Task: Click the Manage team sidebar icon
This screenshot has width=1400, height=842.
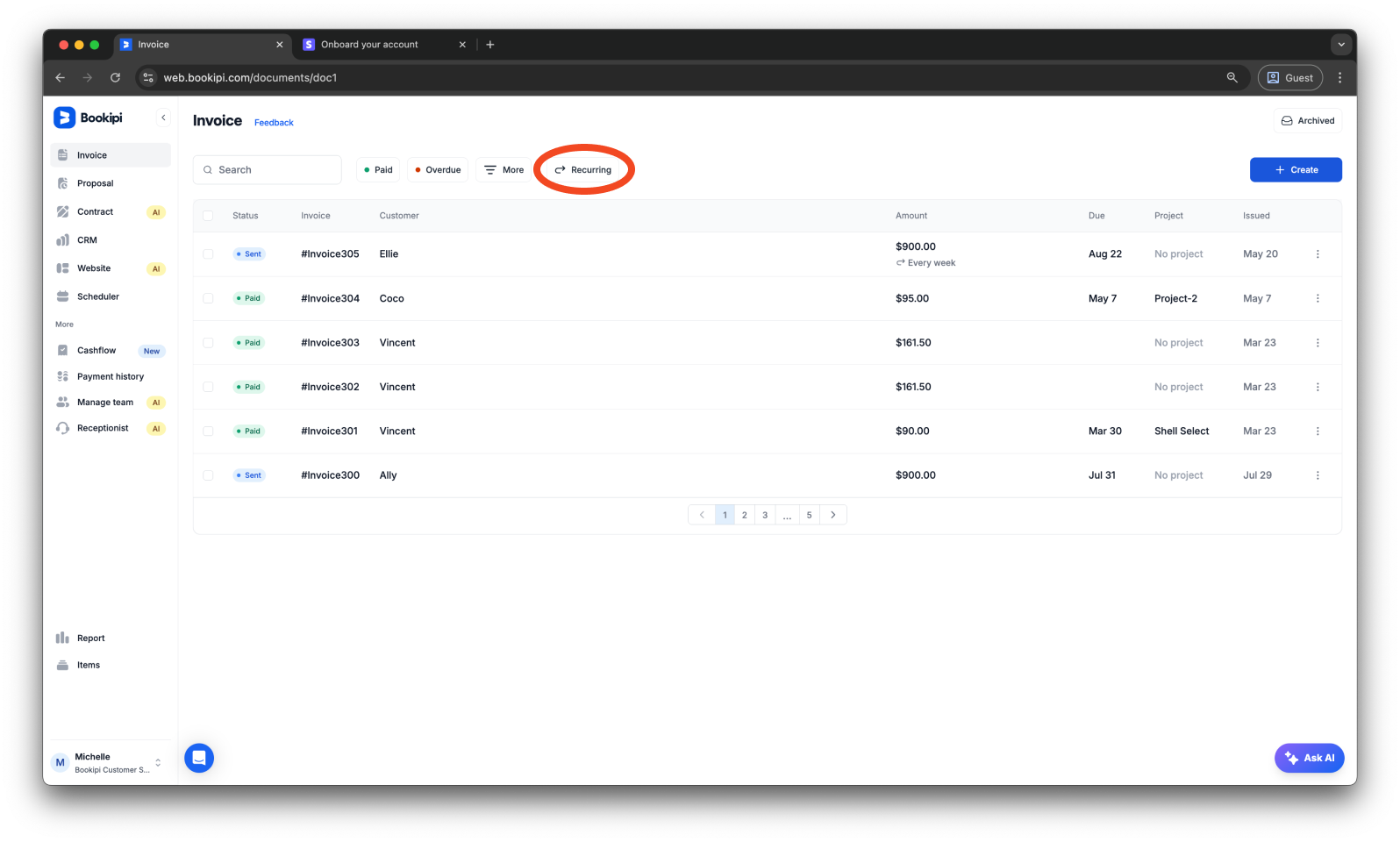Action: [63, 402]
